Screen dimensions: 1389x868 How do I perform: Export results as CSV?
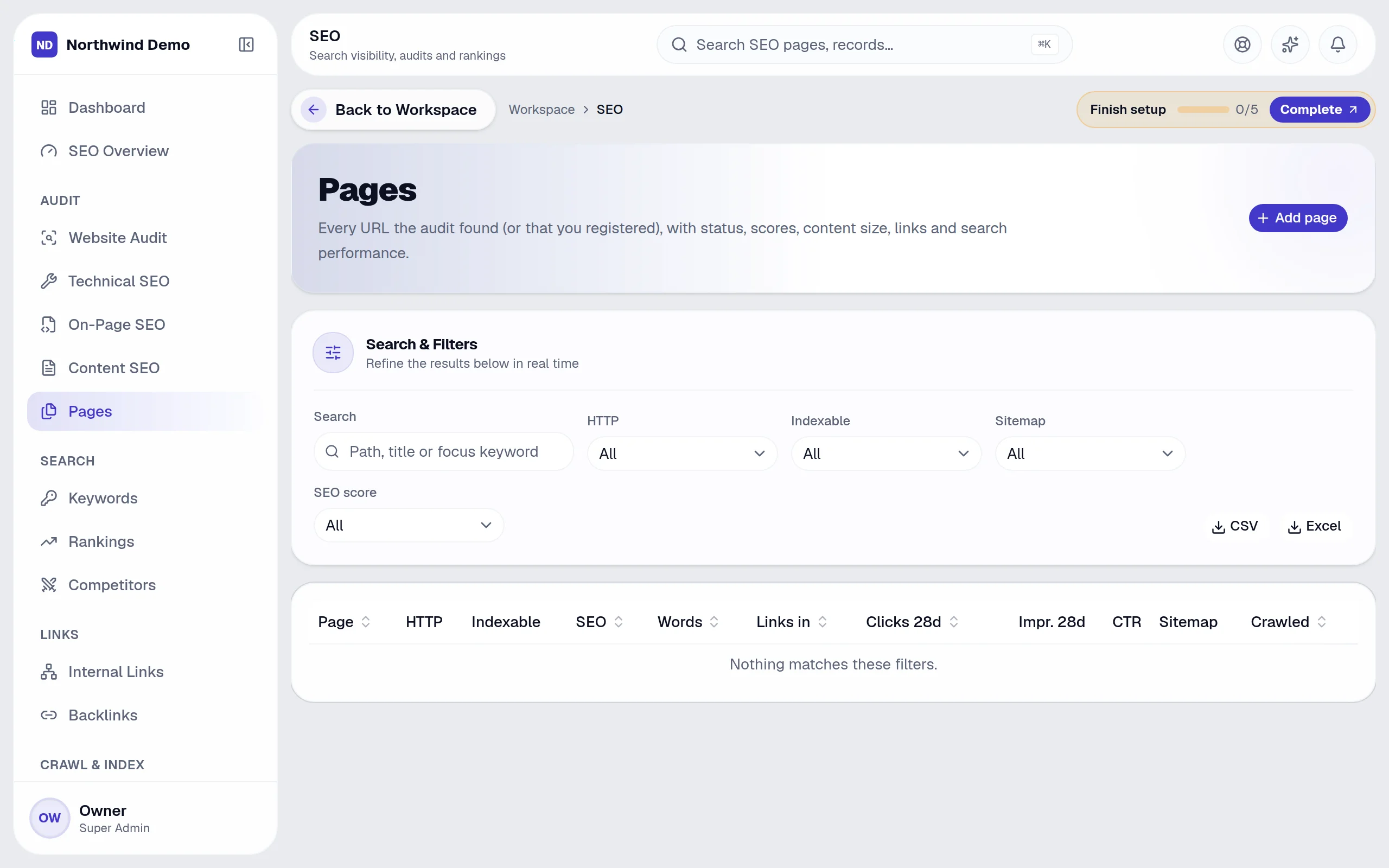1234,526
